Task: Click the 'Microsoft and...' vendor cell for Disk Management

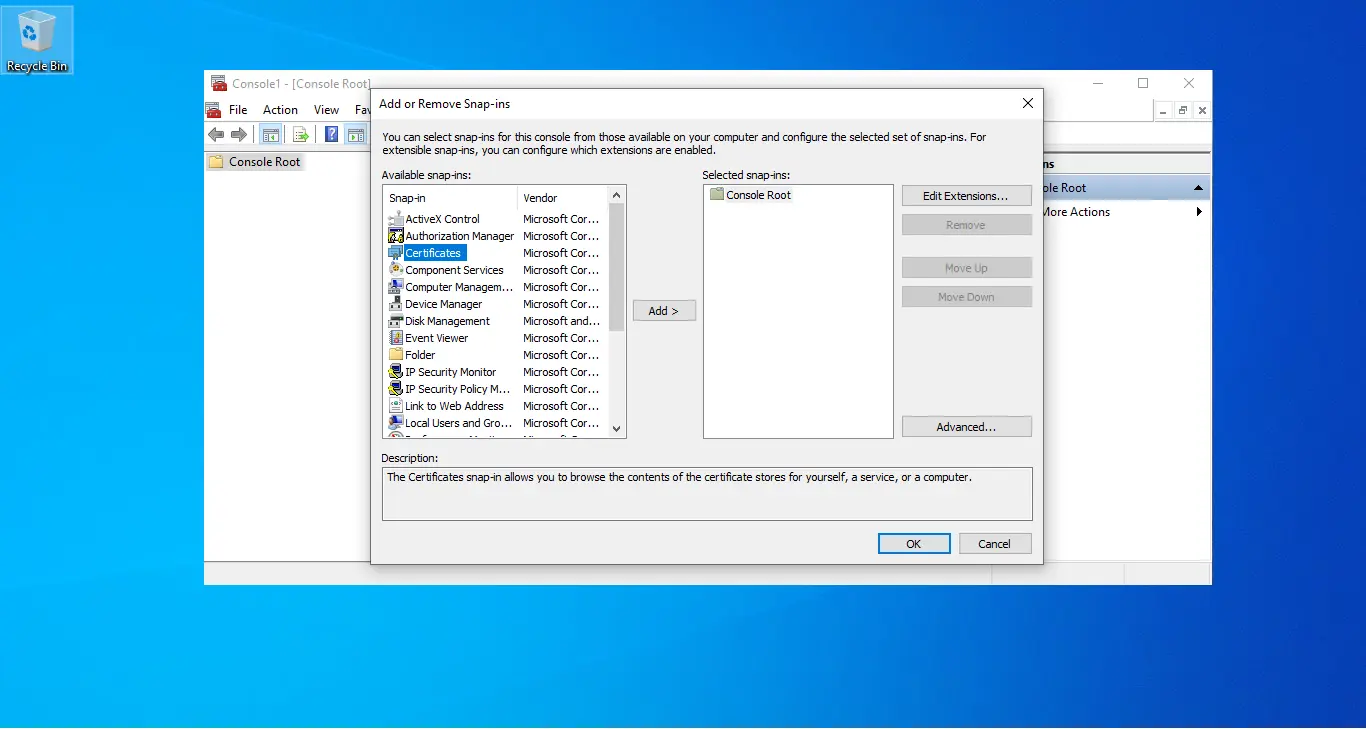Action: (x=561, y=321)
